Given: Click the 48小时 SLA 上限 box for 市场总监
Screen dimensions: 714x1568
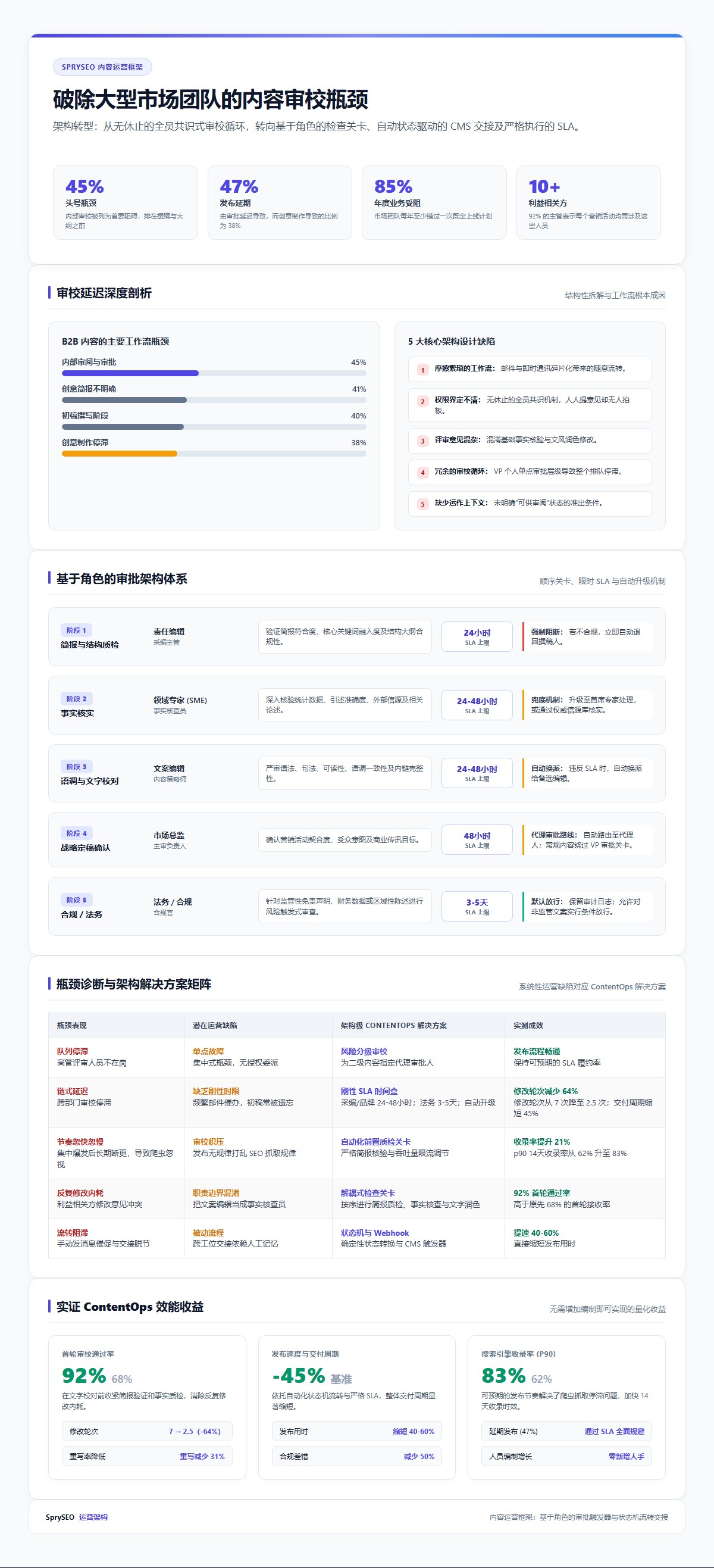Looking at the screenshot, I should pyautogui.click(x=477, y=839).
